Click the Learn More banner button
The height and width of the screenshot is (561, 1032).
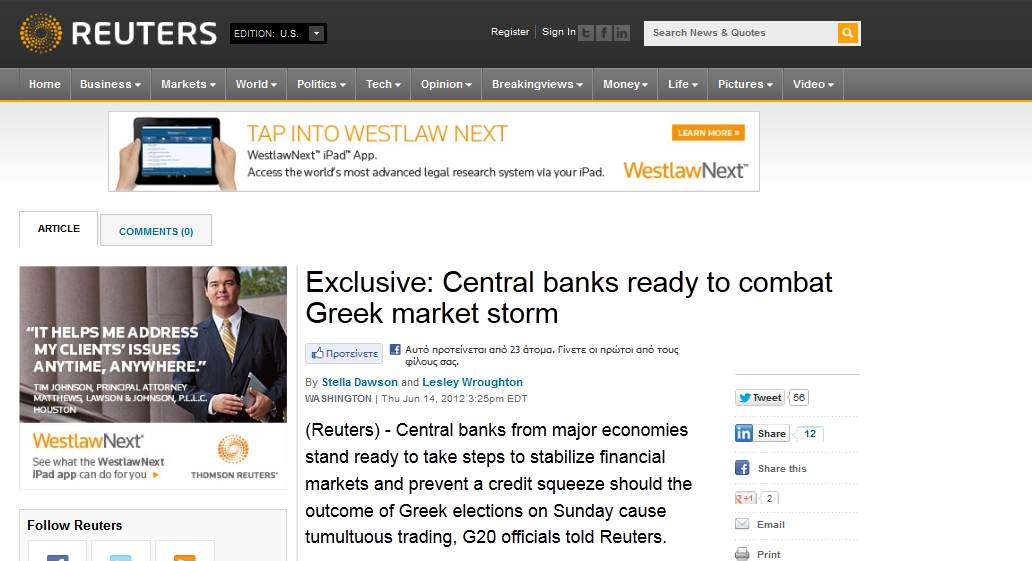(x=708, y=132)
